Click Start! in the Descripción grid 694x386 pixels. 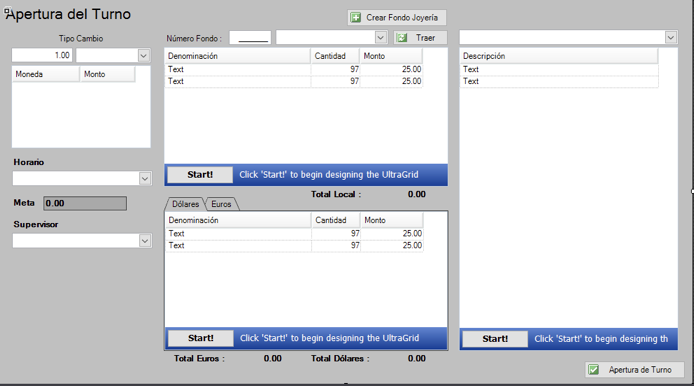point(495,339)
